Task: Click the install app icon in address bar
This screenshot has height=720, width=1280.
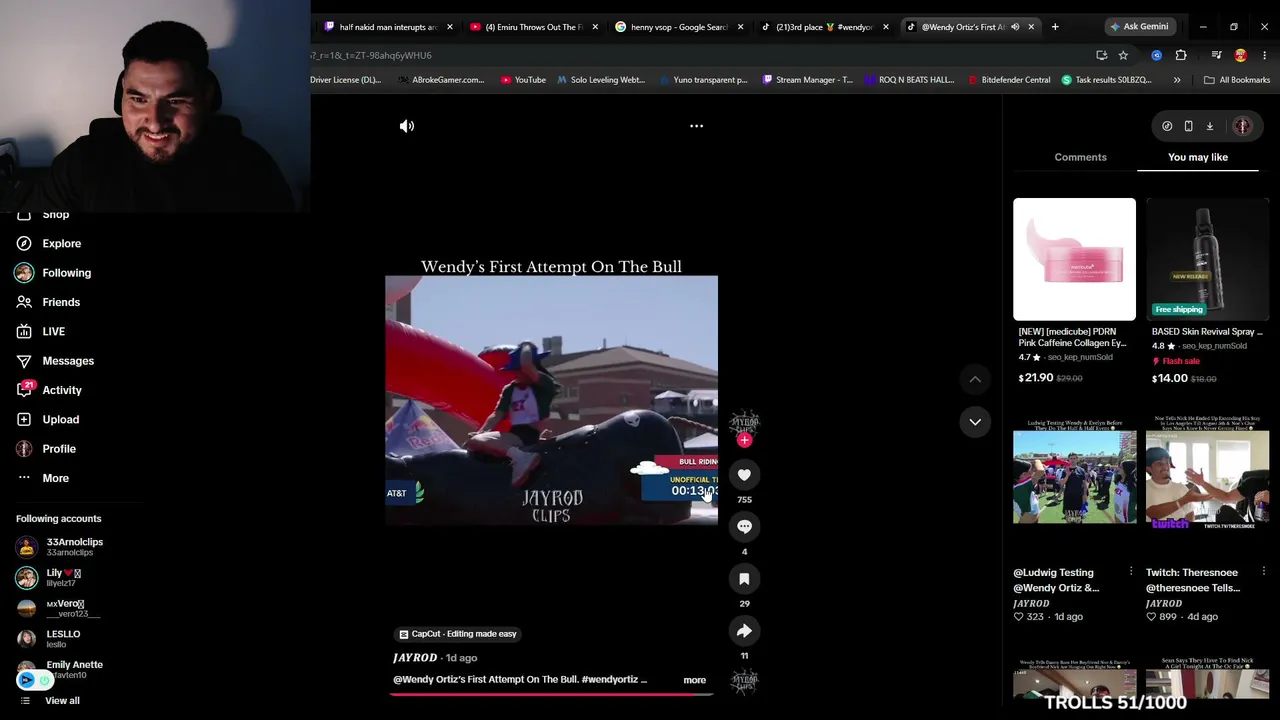Action: (1101, 55)
